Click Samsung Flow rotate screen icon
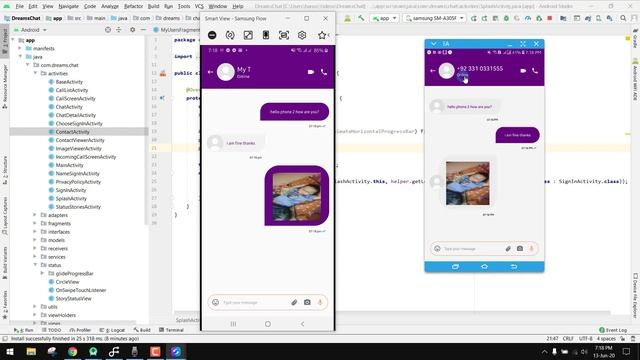The width and height of the screenshot is (640, 360). 230,35
